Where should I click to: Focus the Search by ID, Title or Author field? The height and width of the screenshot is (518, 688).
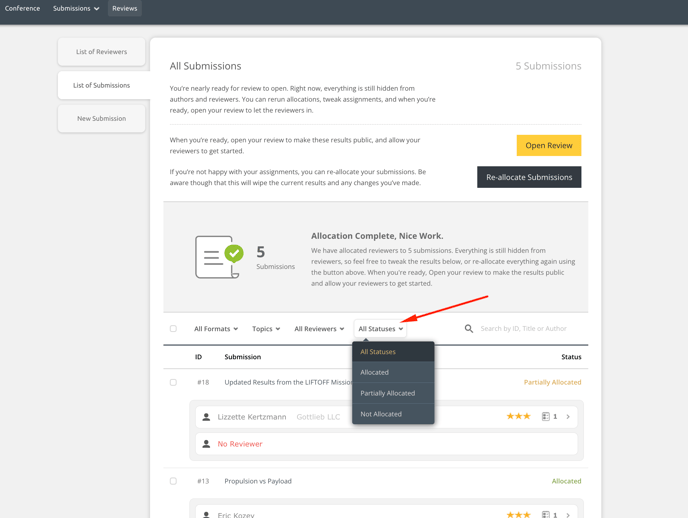click(x=524, y=329)
